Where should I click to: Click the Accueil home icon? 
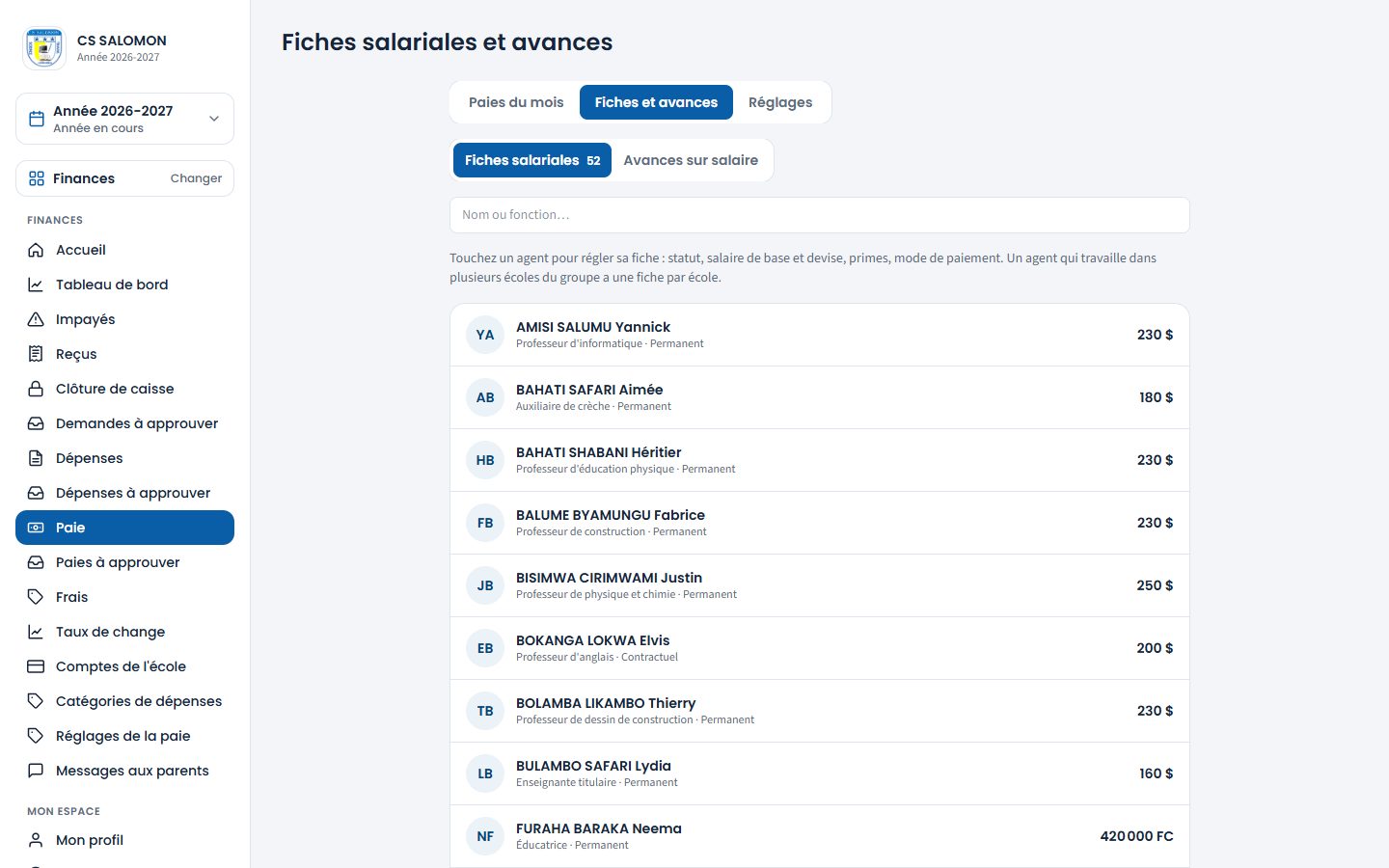coord(36,250)
